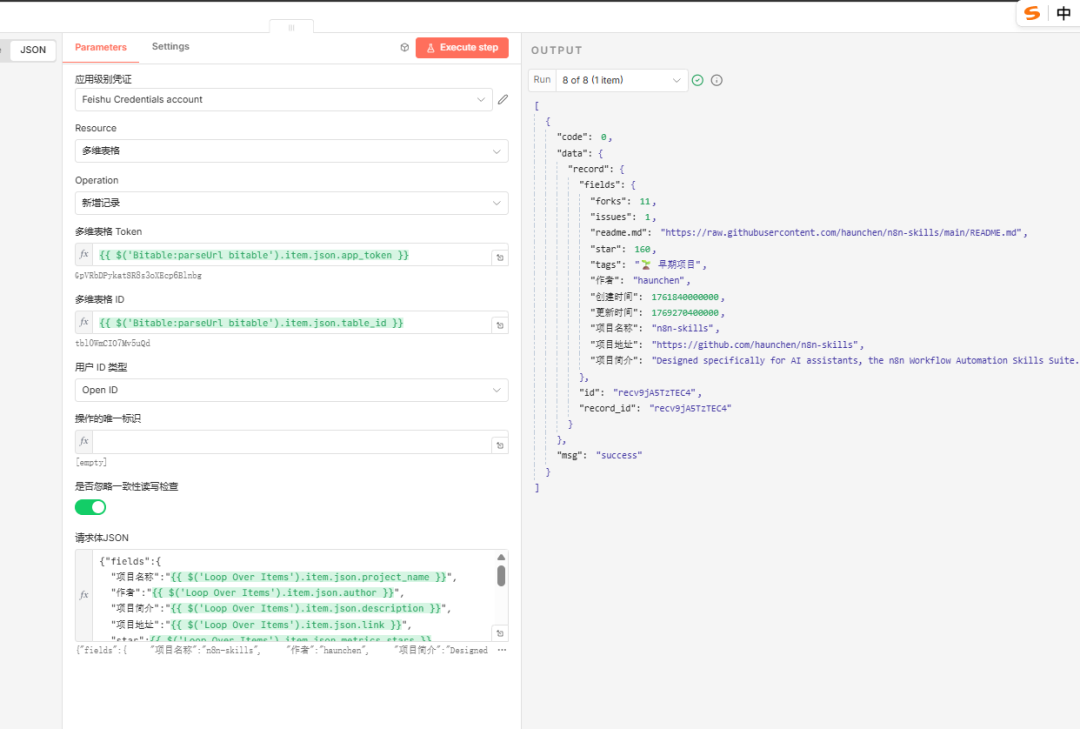Click the green success check icon in output
Viewport: 1080px width, 729px height.
pyautogui.click(x=698, y=80)
